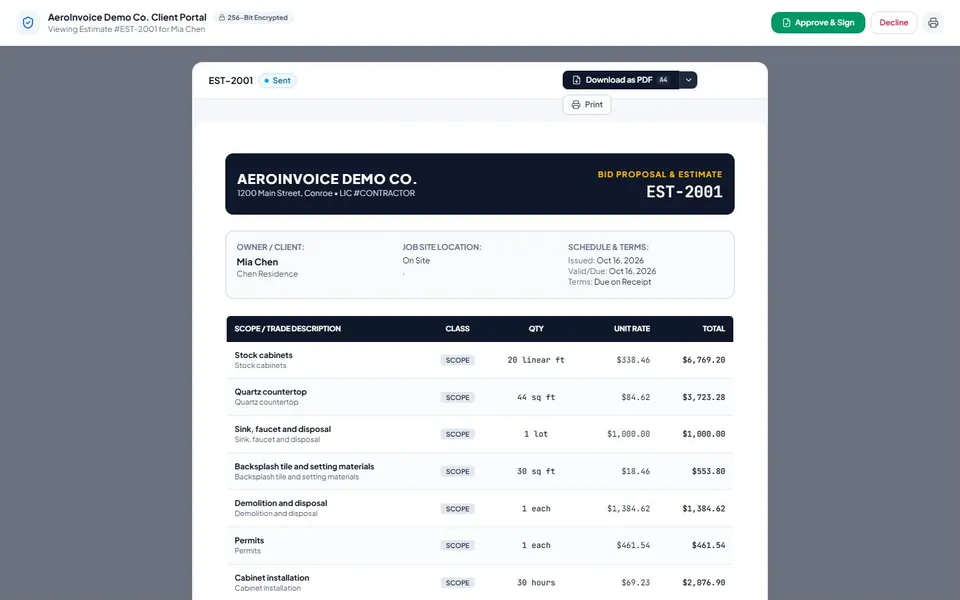The width and height of the screenshot is (960, 600).
Task: Click the Demolition and disposal row title
Action: pyautogui.click(x=280, y=503)
